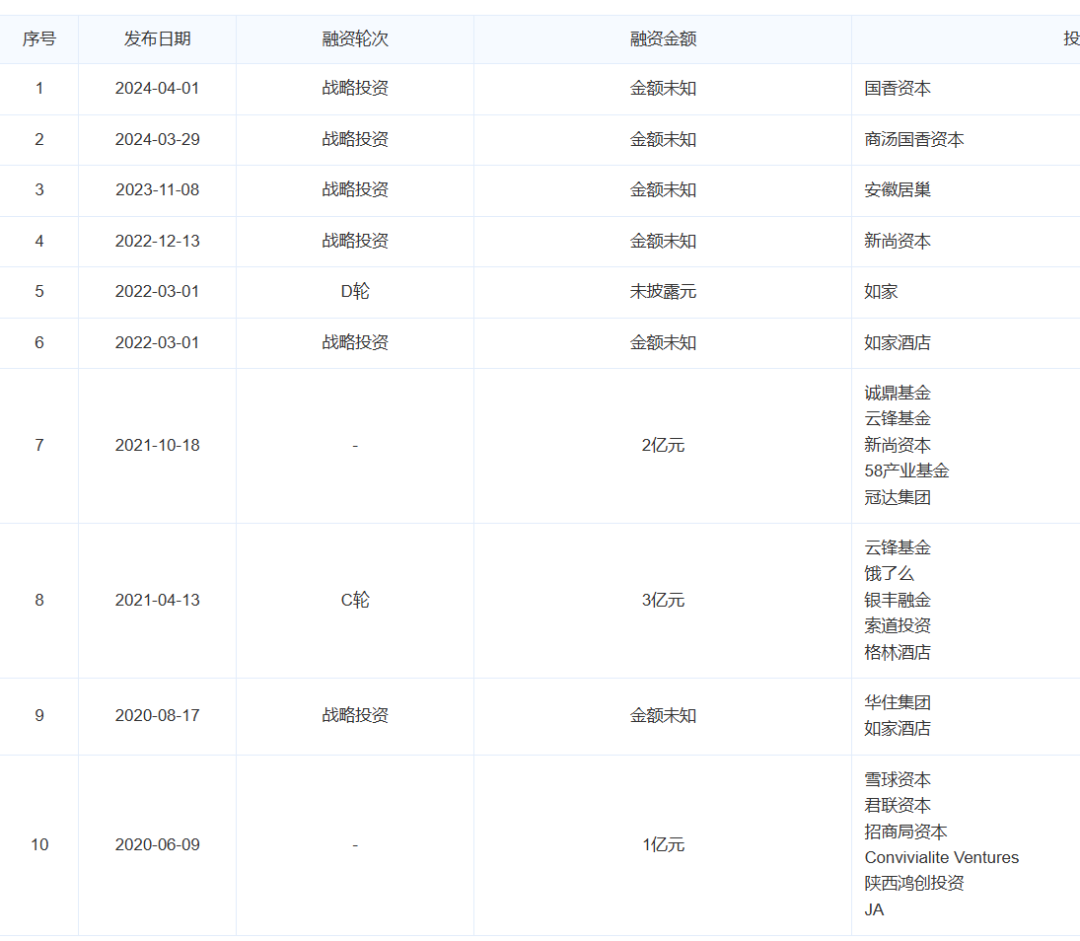Image resolution: width=1080 pixels, height=941 pixels.
Task: Select date cell 2023-11-08
Action: click(157, 190)
